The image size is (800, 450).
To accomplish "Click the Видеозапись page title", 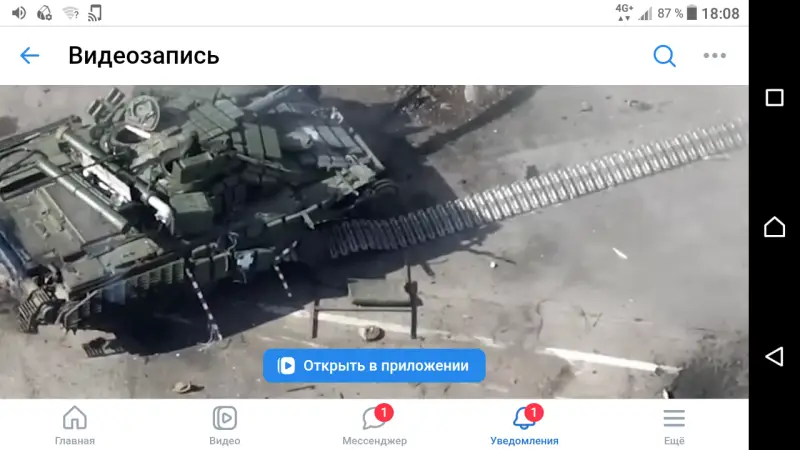I will 144,55.
